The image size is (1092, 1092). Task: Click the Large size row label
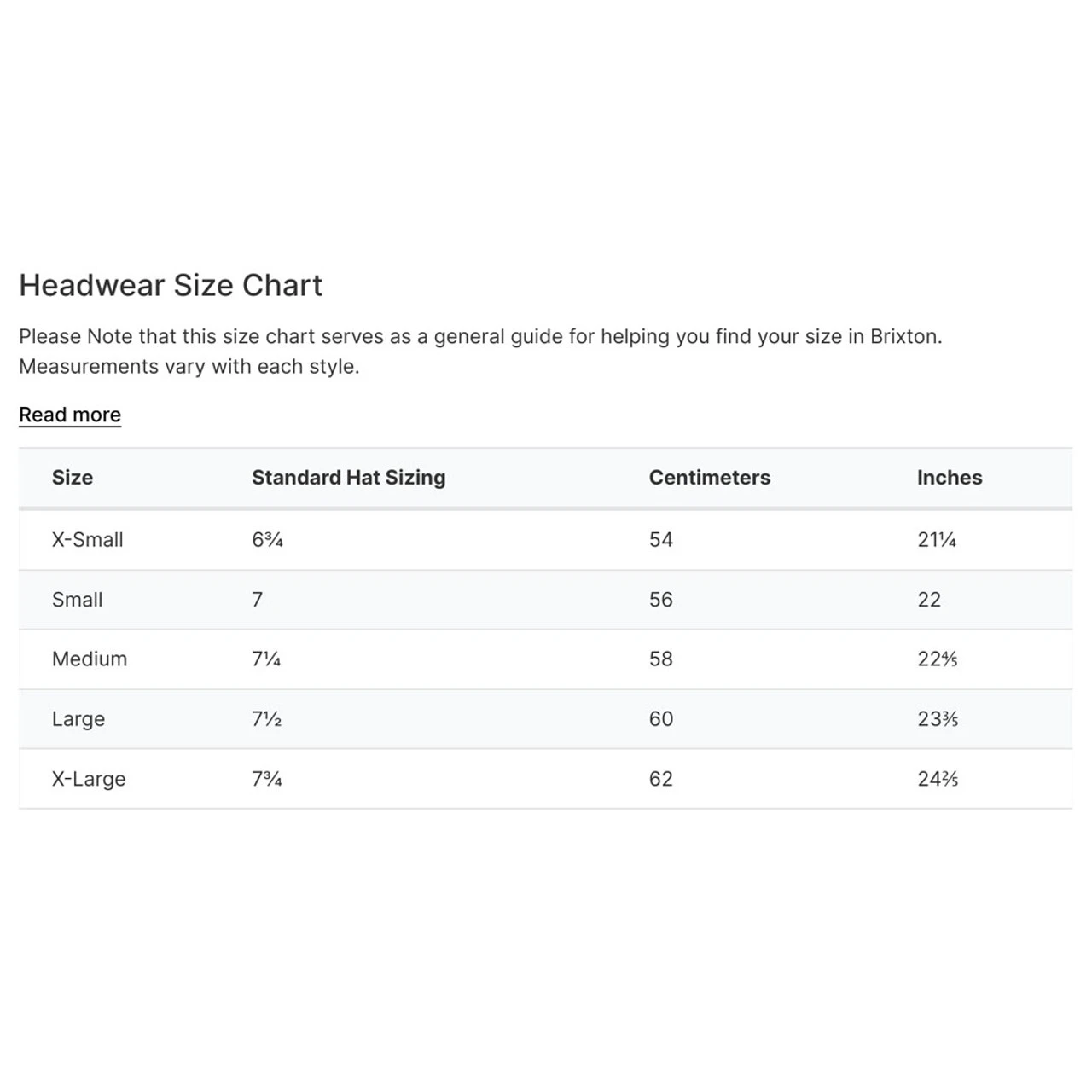pos(78,719)
